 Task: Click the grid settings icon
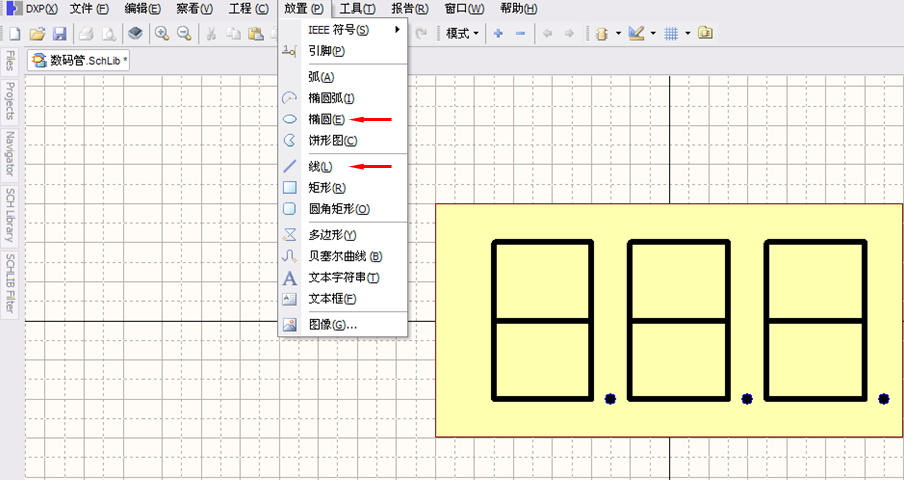(671, 34)
